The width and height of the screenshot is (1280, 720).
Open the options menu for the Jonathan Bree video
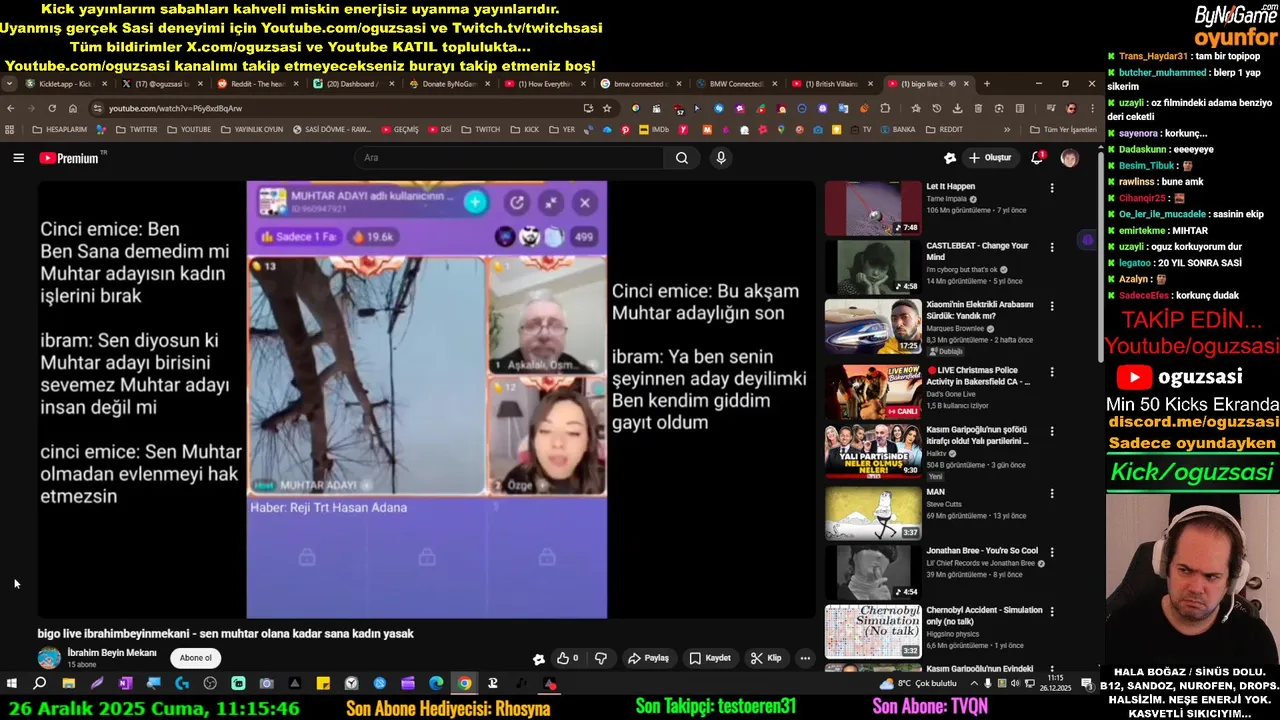click(1051, 552)
